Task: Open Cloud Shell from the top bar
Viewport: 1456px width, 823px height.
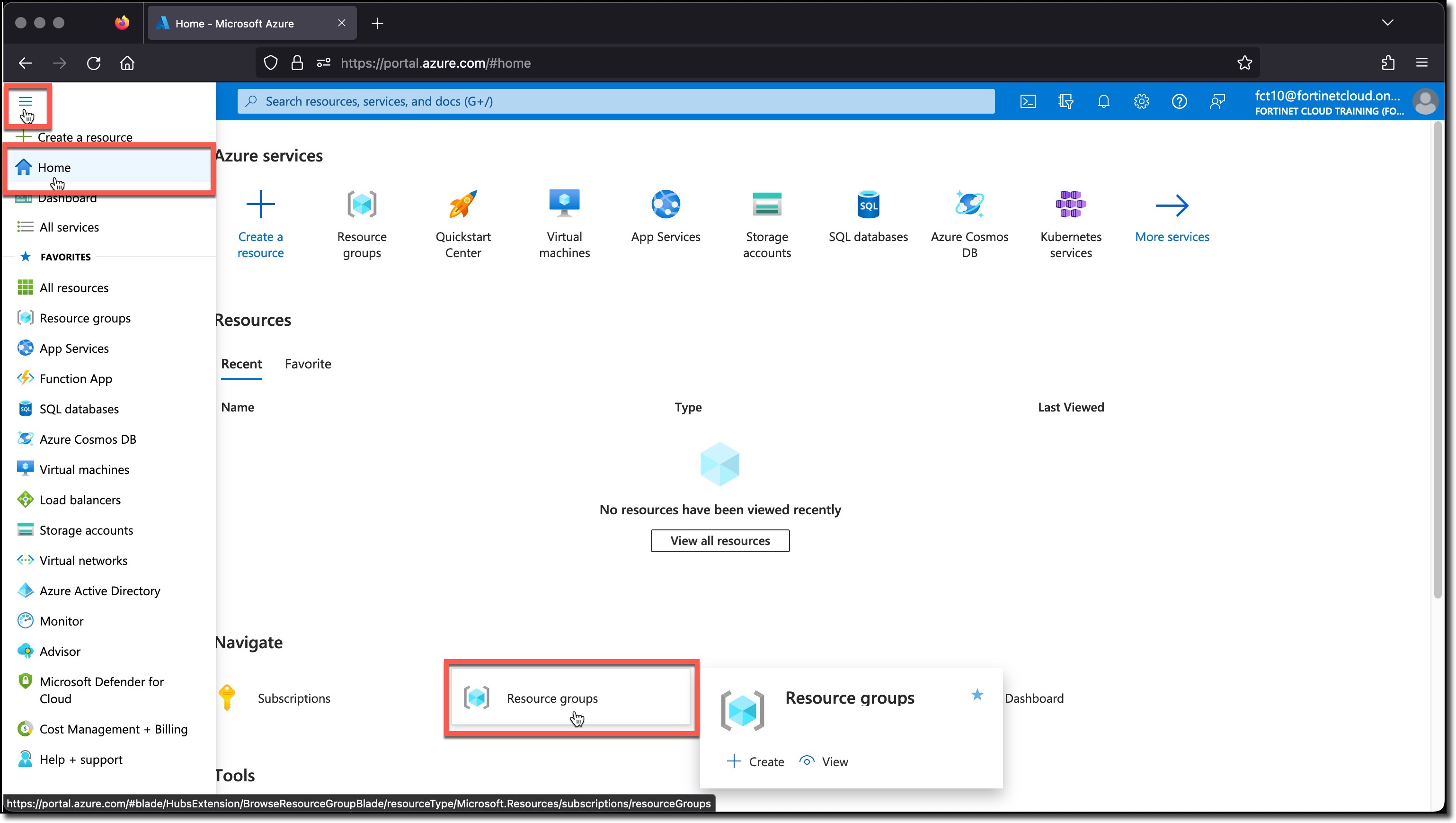Action: 1028,101
